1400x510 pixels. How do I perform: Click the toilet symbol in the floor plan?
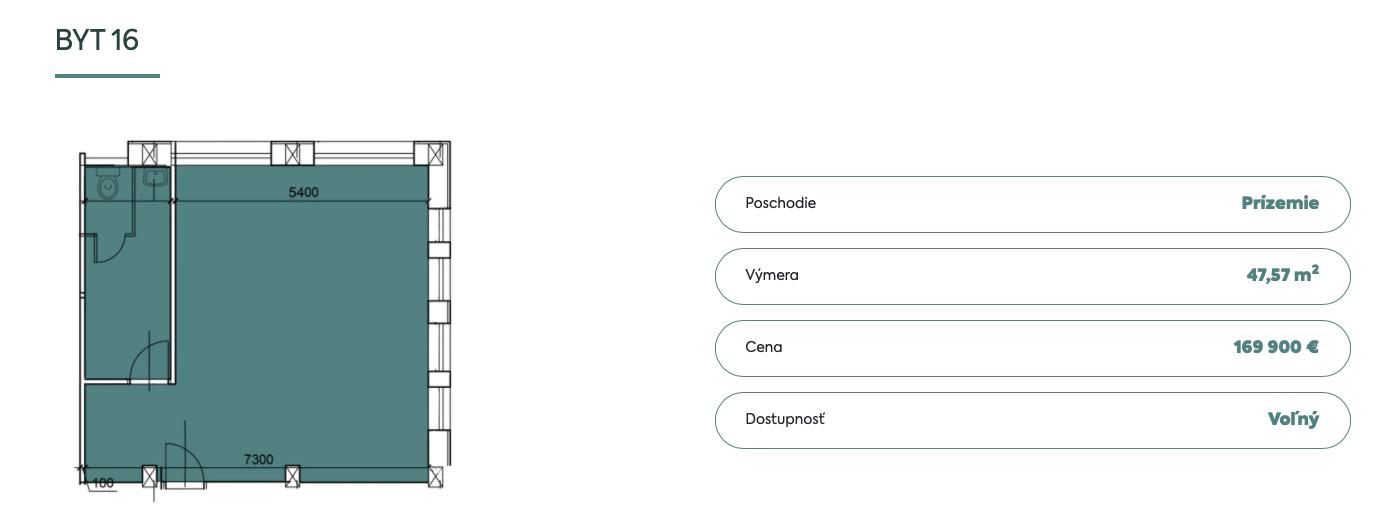tap(108, 185)
